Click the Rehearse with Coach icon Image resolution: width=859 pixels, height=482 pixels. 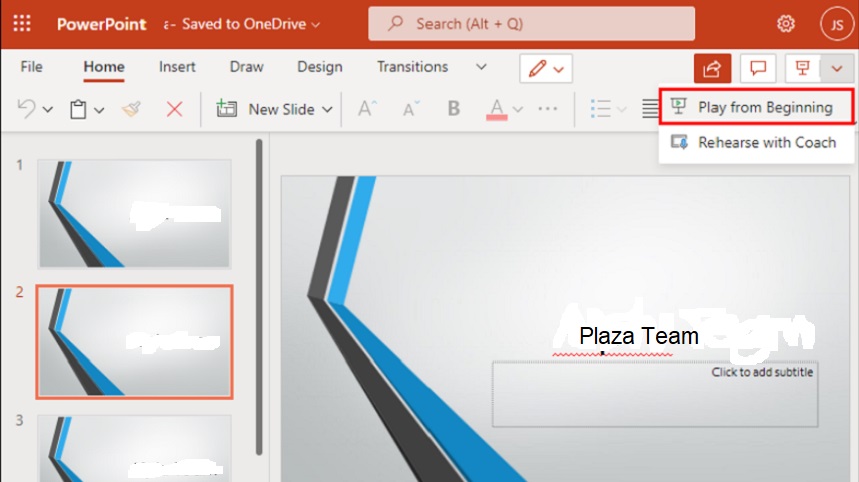(679, 142)
